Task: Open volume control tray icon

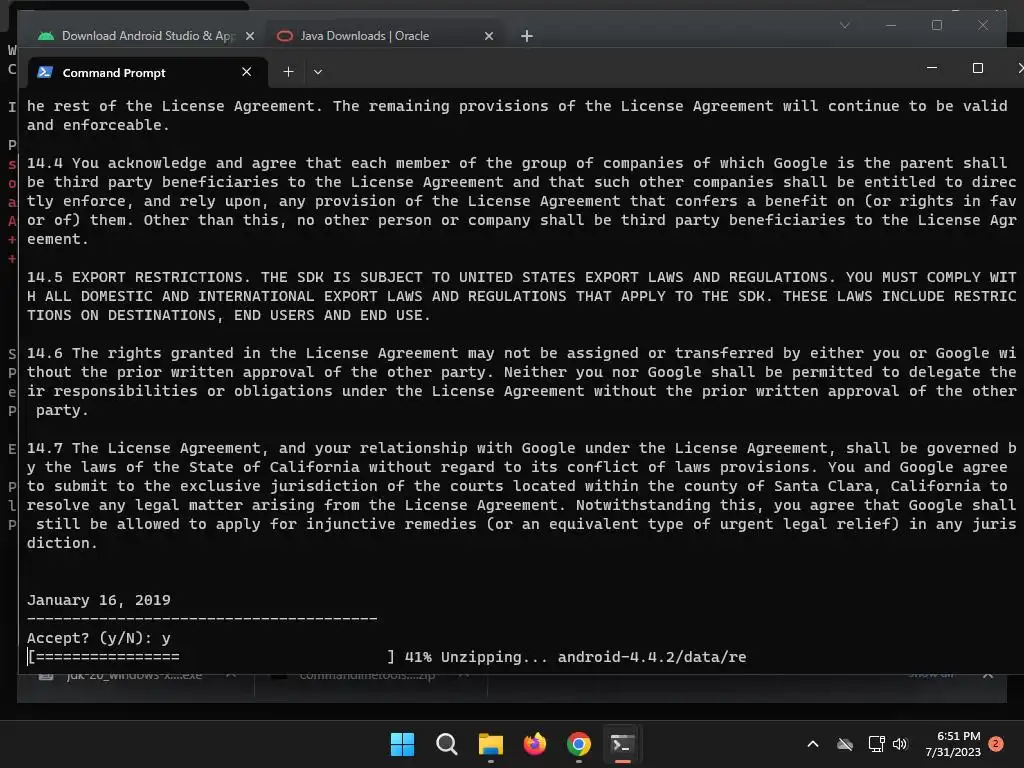Action: click(x=900, y=744)
